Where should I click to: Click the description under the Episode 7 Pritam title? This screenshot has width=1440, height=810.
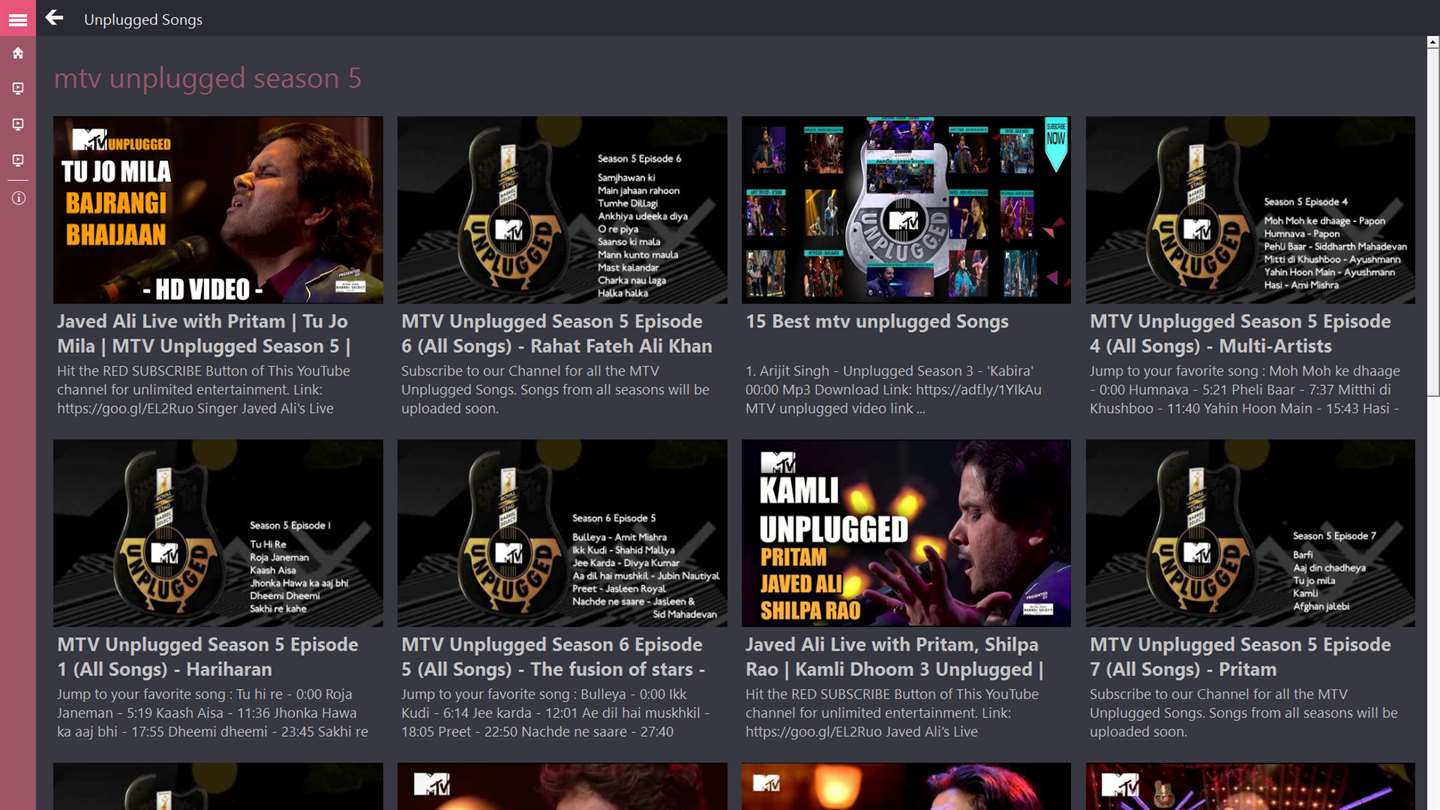click(1244, 713)
